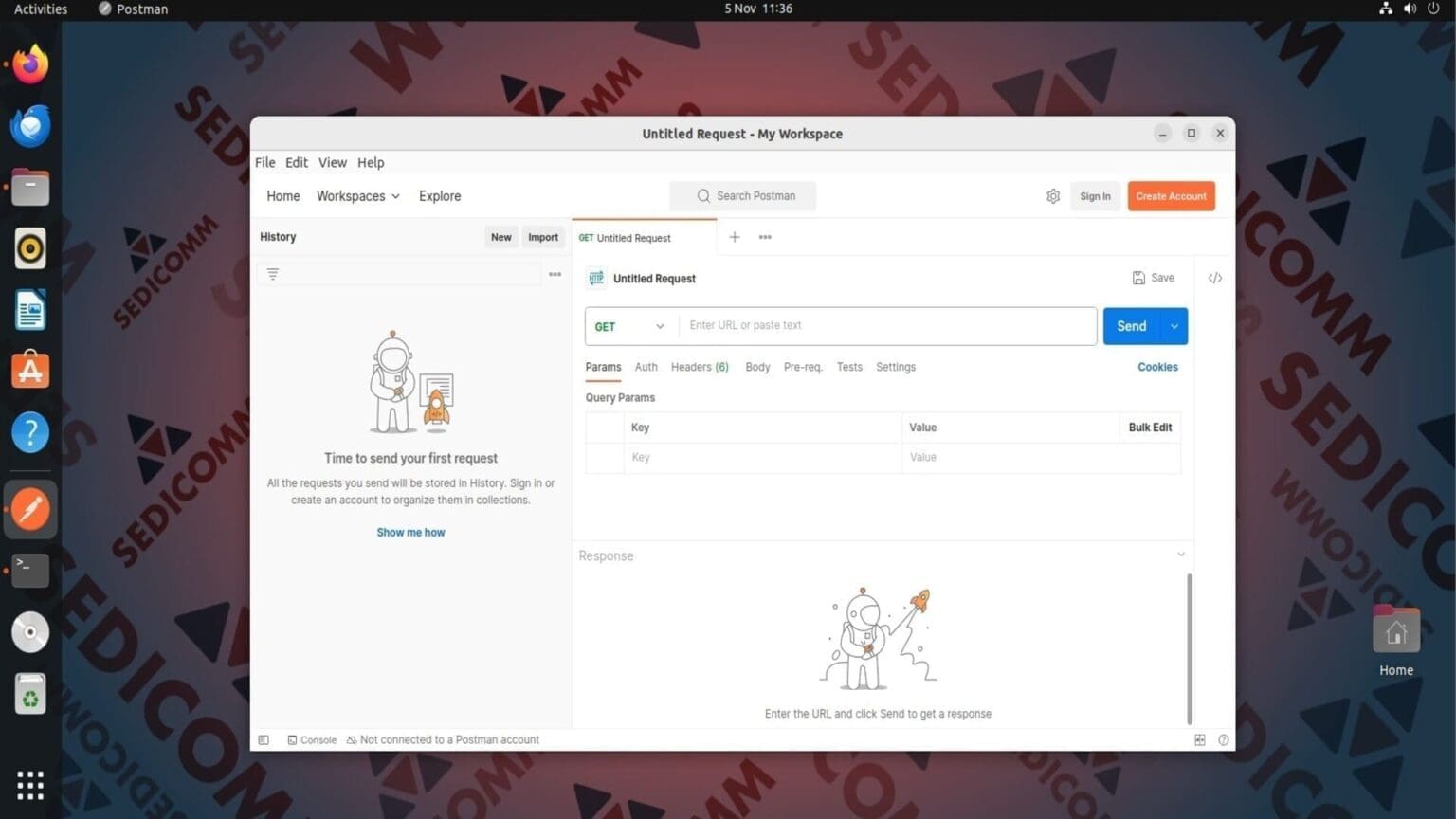Viewport: 1456px width, 819px height.
Task: Open Terminal from the Ubuntu dock
Action: [x=30, y=571]
